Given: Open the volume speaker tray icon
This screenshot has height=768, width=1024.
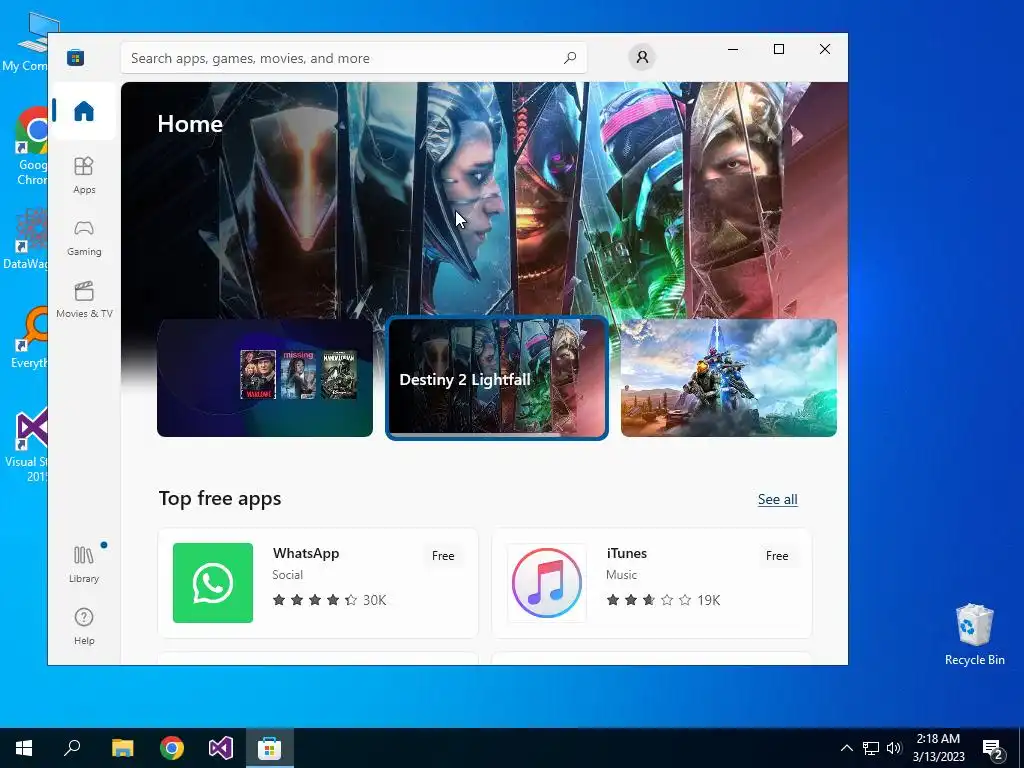Looking at the screenshot, I should [894, 748].
